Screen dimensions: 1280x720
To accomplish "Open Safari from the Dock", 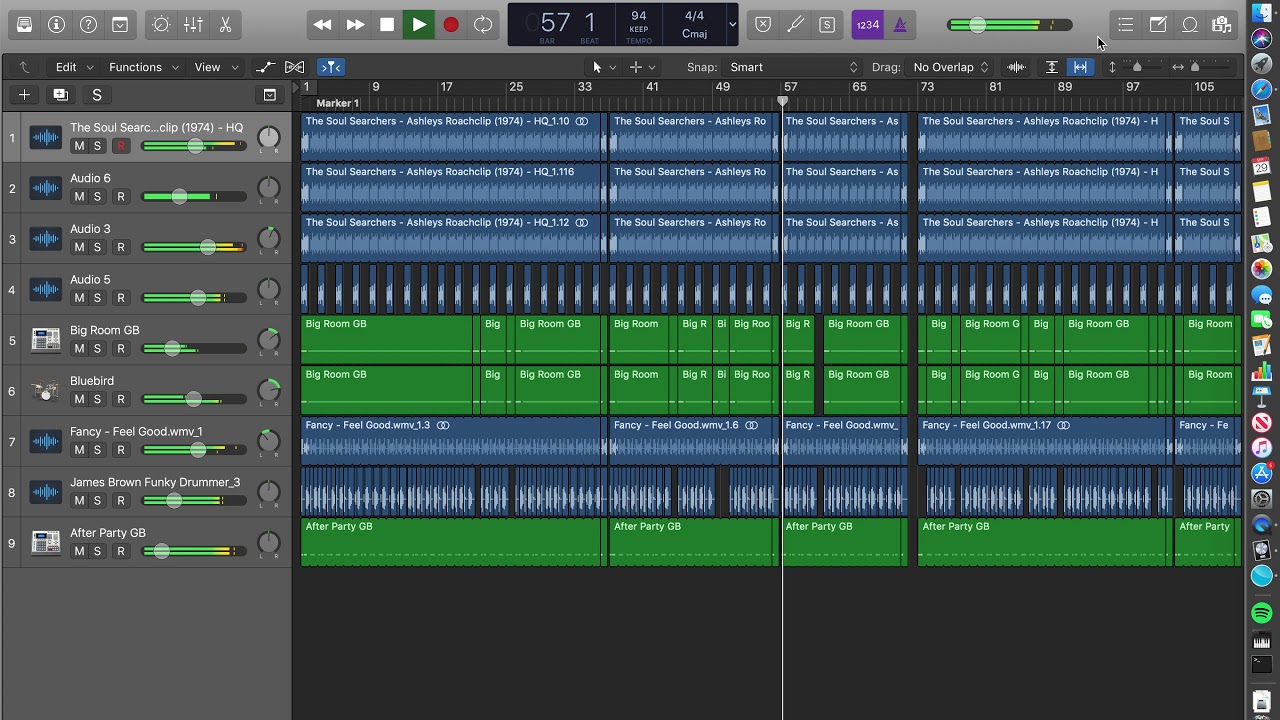I will point(1261,90).
